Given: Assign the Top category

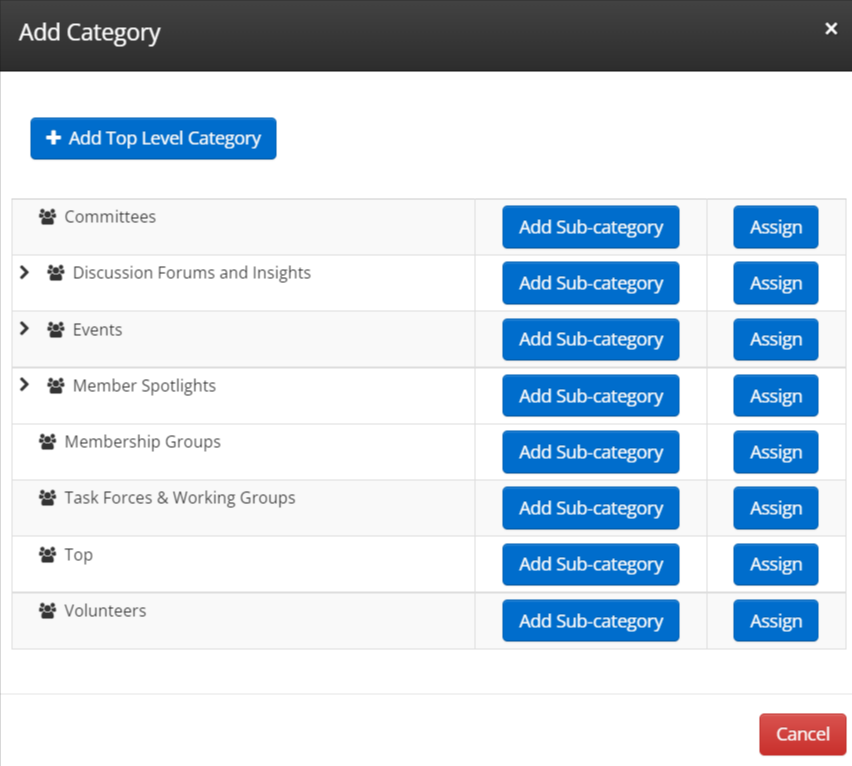Looking at the screenshot, I should coord(775,564).
